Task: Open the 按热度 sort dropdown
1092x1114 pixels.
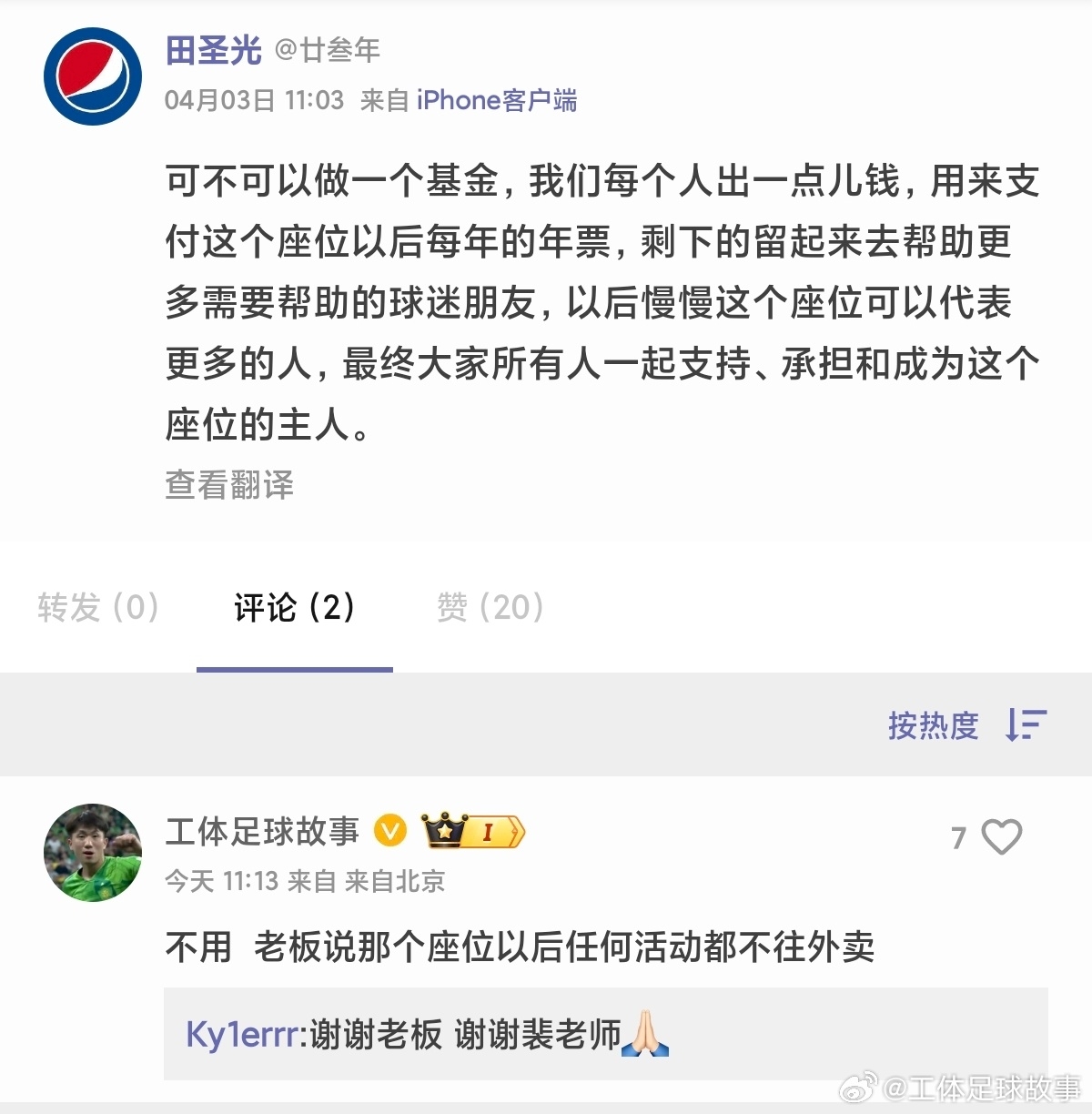Action: [x=933, y=725]
